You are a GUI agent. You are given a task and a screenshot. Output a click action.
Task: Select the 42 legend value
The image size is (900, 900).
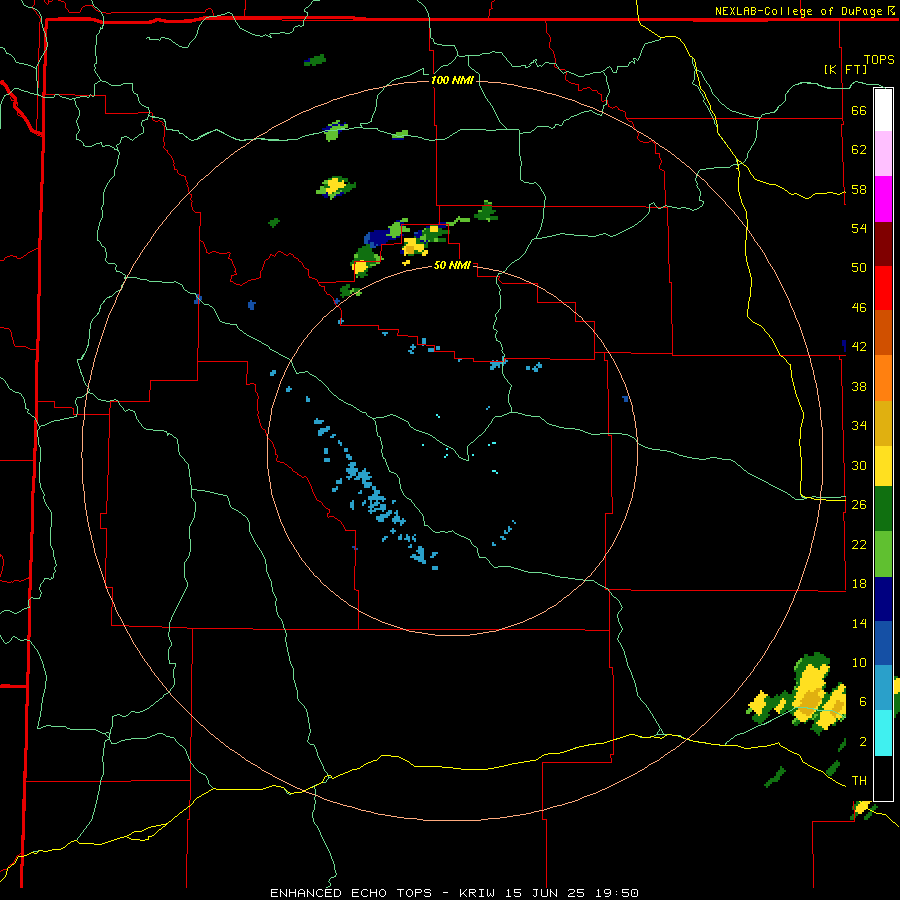[x=859, y=347]
